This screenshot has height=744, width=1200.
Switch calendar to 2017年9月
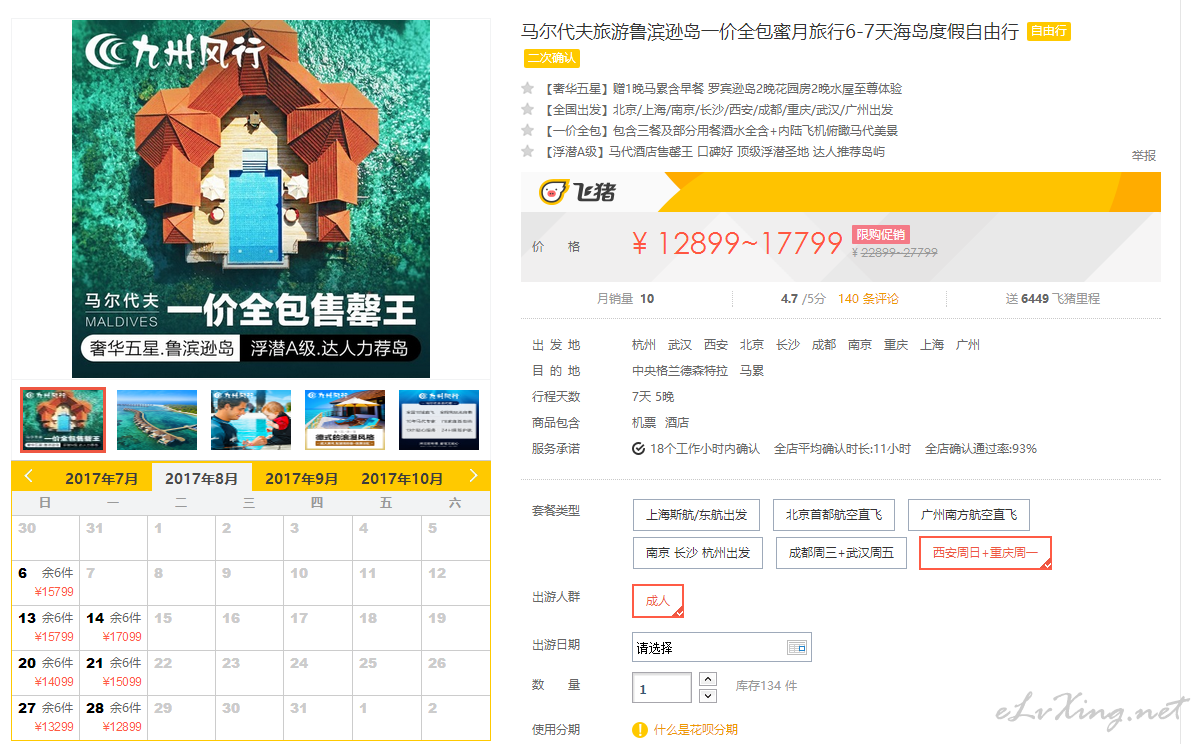[x=302, y=478]
